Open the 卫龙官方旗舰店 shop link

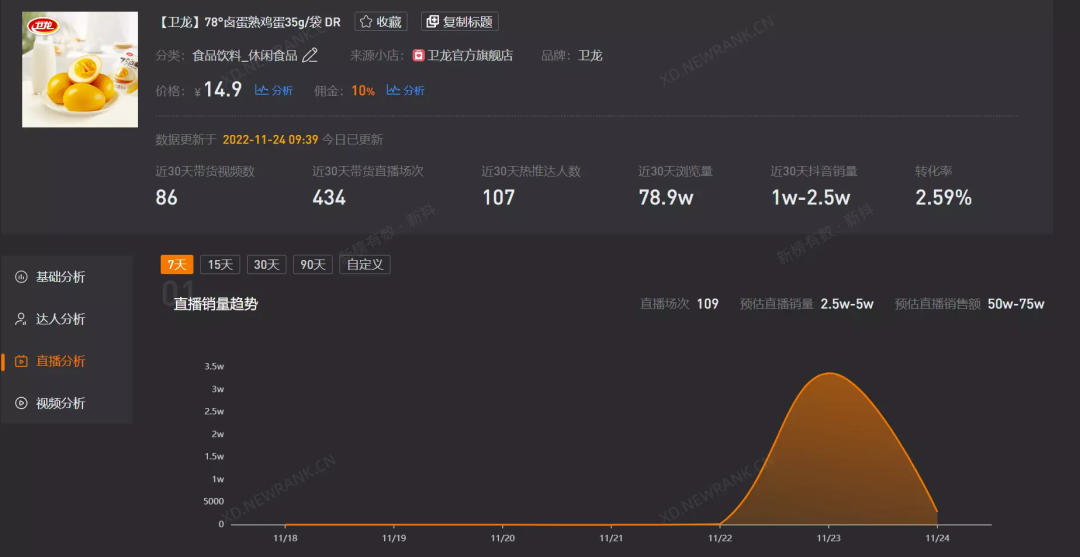click(470, 56)
